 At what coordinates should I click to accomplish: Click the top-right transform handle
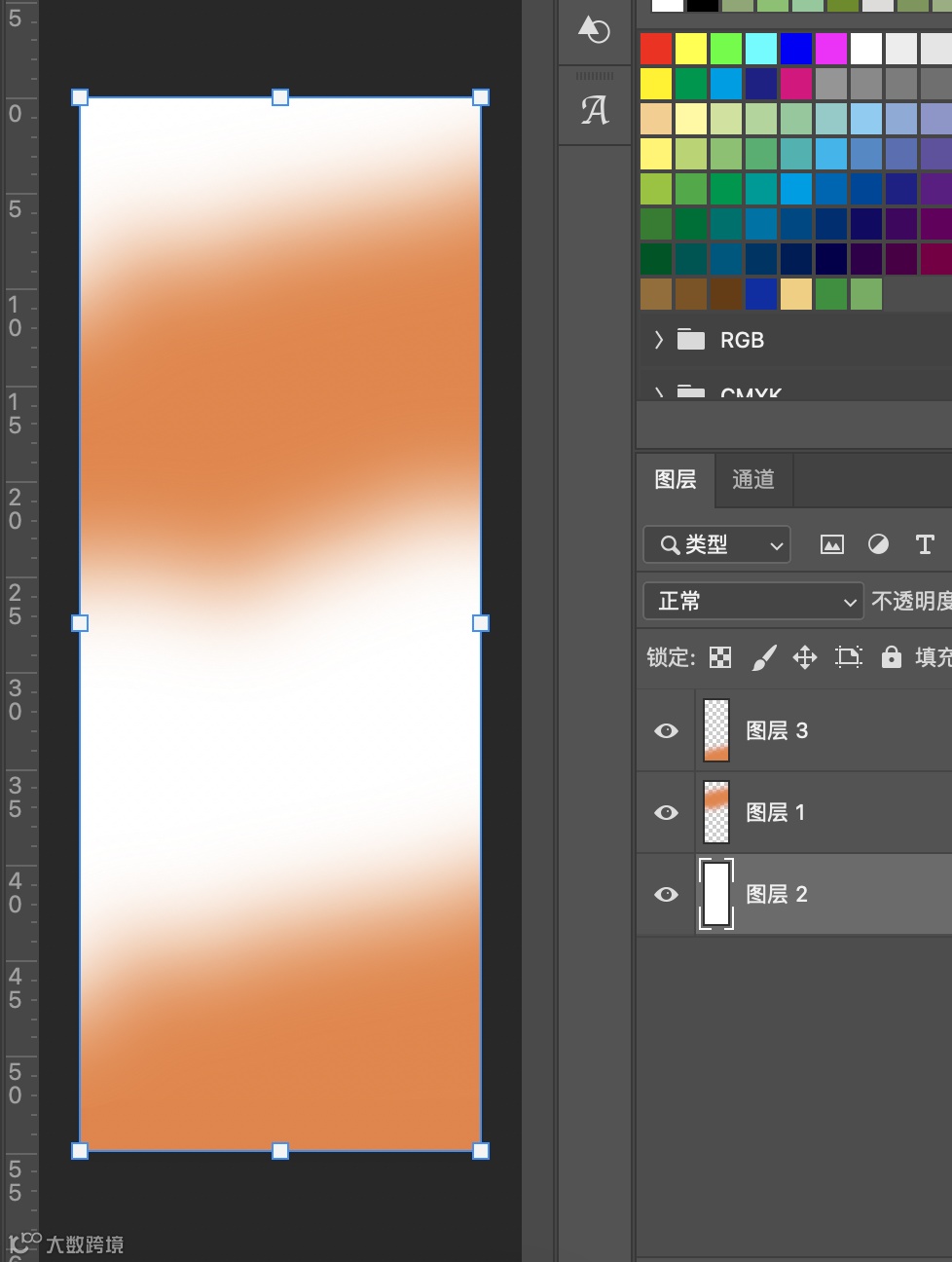481,97
